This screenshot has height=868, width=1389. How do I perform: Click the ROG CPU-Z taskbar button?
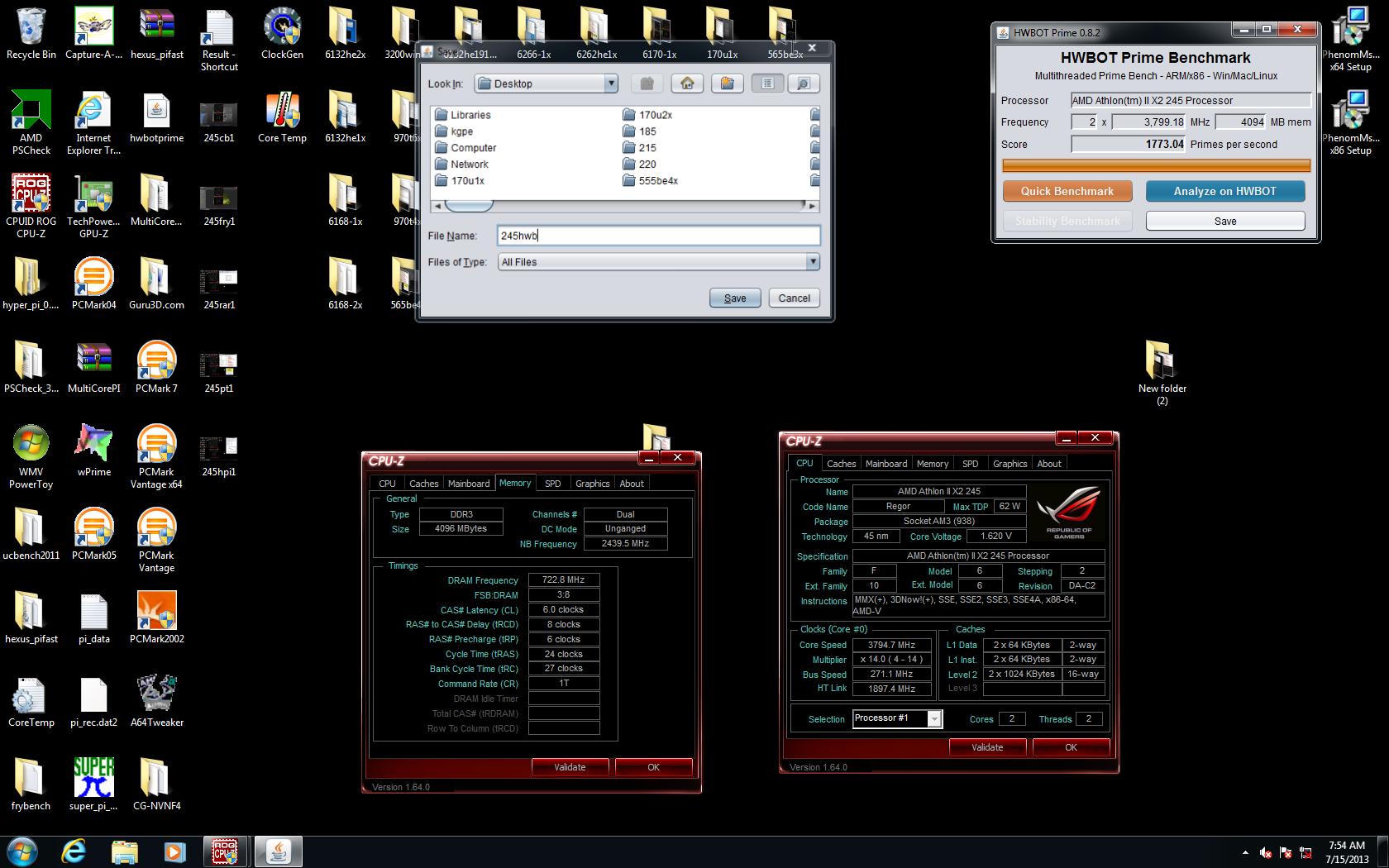(x=225, y=851)
